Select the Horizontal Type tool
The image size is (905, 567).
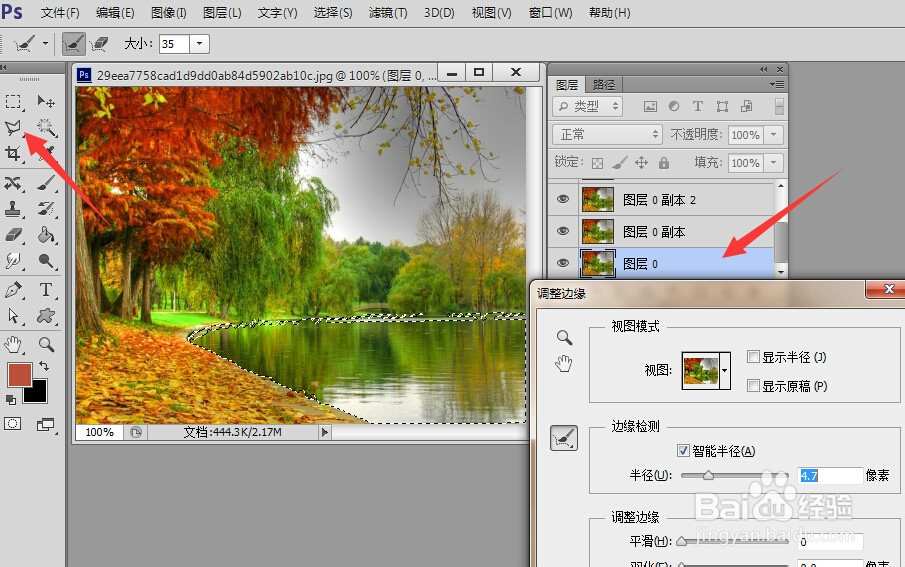46,290
